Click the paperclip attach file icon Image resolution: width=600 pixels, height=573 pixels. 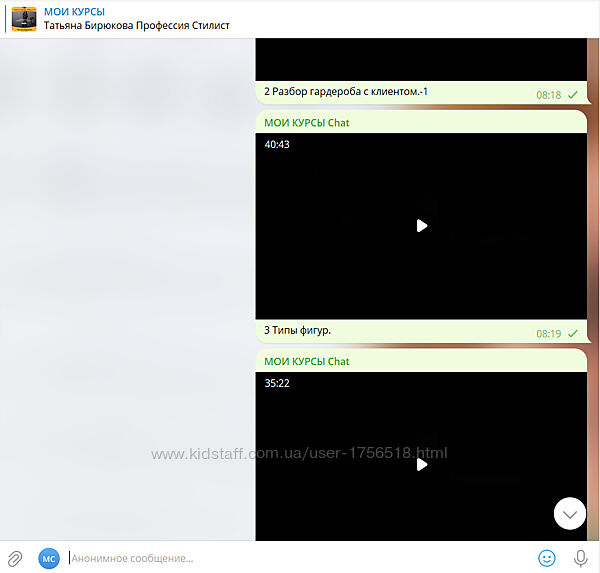coord(15,558)
